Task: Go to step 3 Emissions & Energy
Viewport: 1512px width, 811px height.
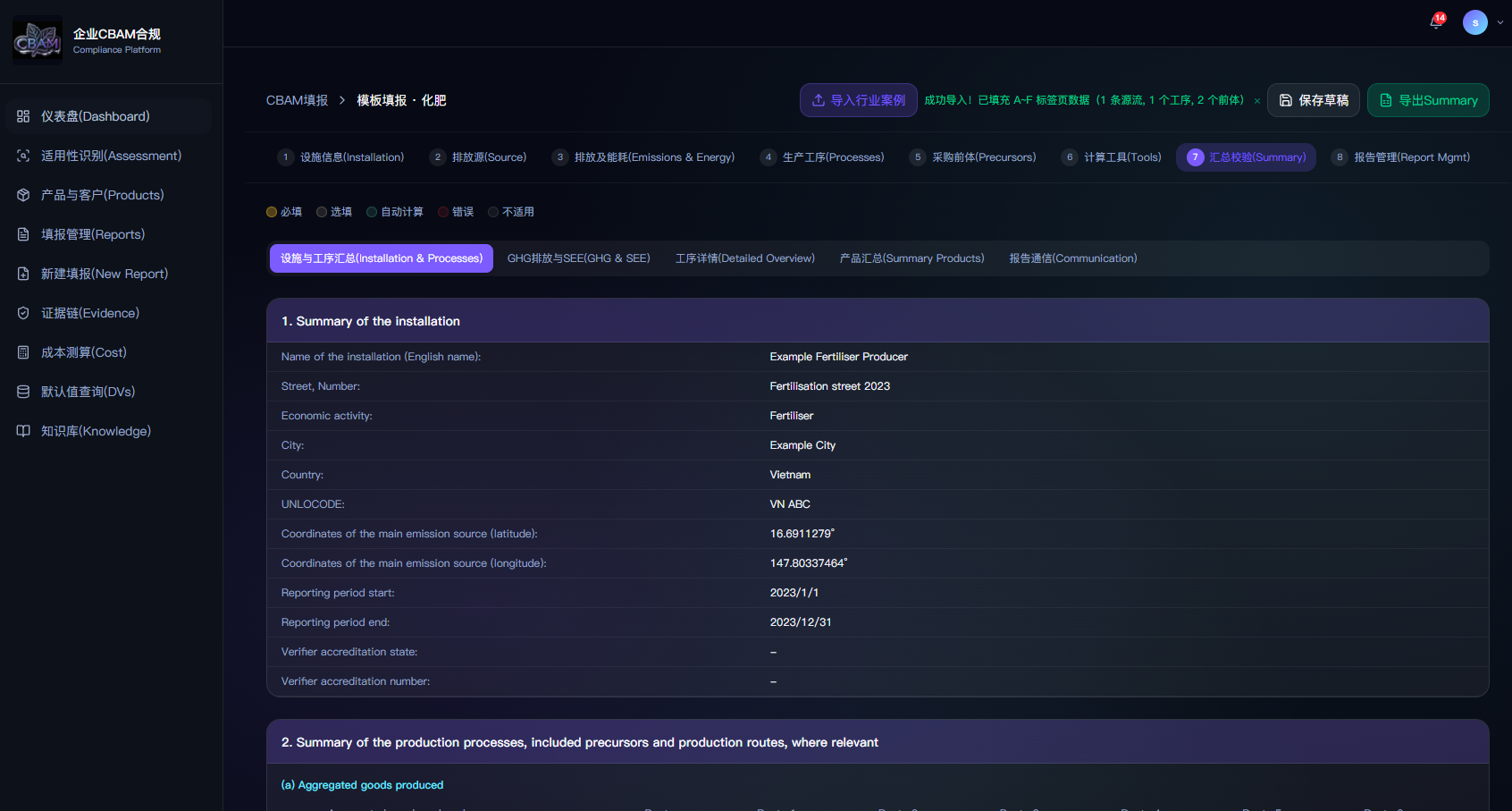Action: tap(643, 157)
